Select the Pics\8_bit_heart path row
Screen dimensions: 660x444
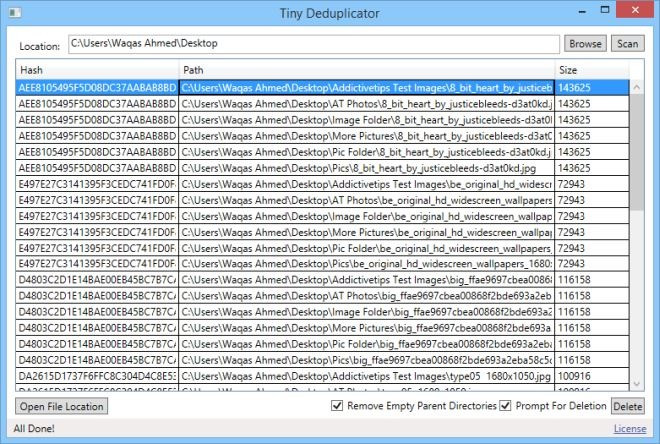tap(367, 168)
